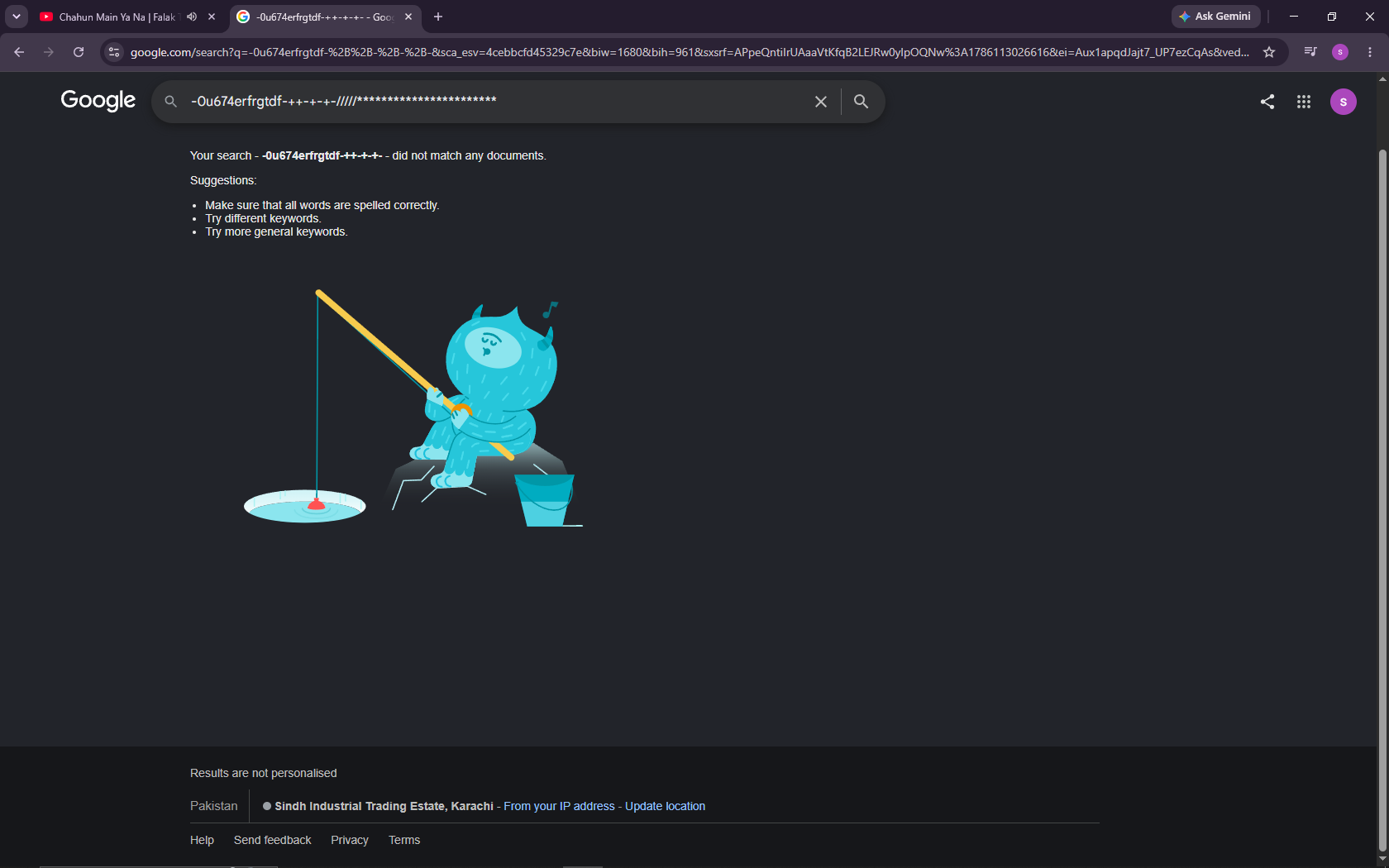Click the page vertical scrollbar
Screen dimensions: 1389x868
click(1382, 500)
